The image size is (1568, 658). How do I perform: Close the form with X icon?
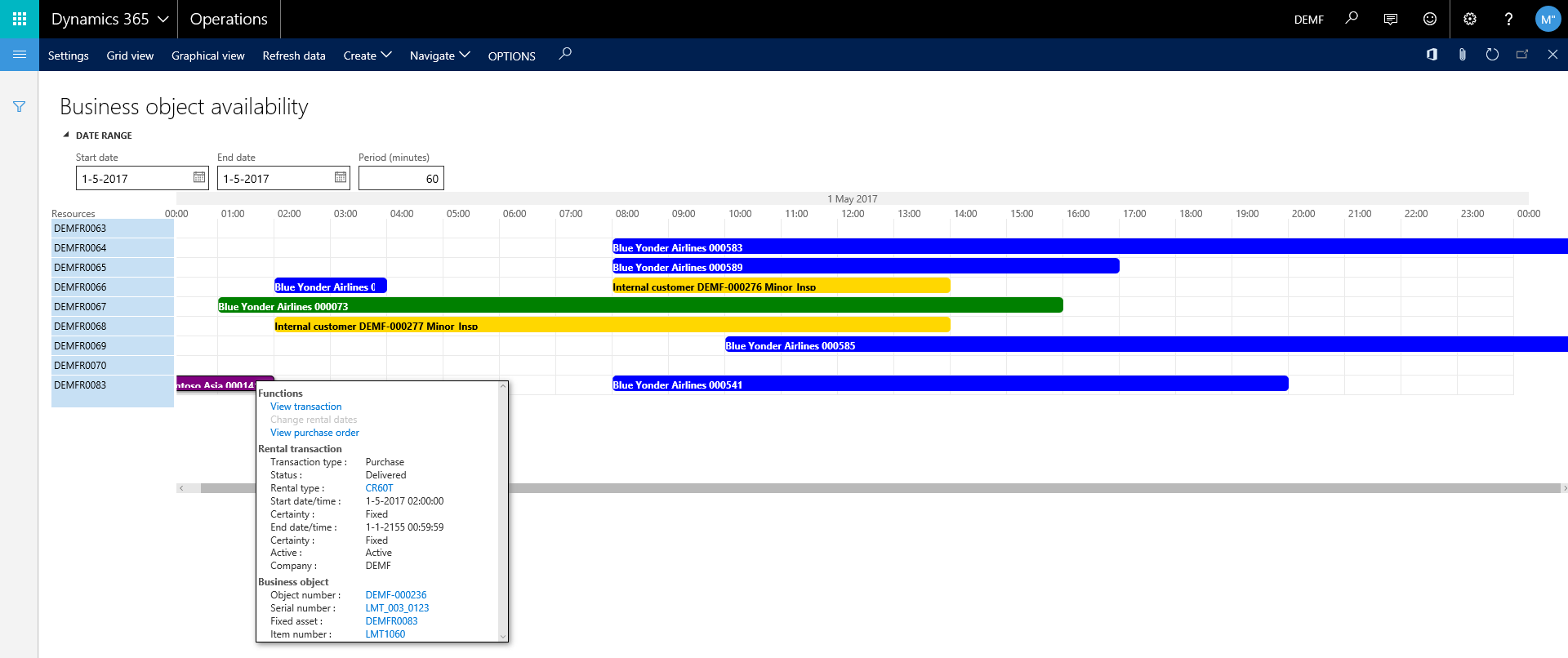point(1552,55)
